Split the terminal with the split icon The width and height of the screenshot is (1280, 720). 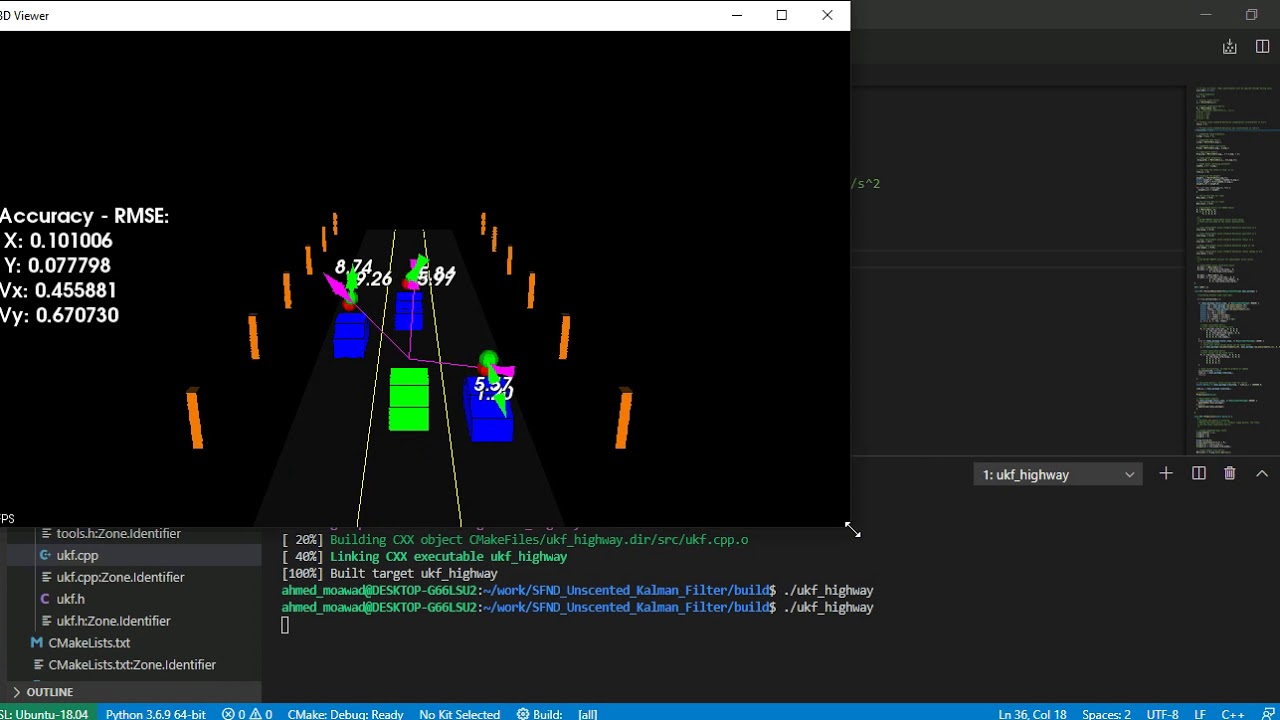coord(1198,474)
